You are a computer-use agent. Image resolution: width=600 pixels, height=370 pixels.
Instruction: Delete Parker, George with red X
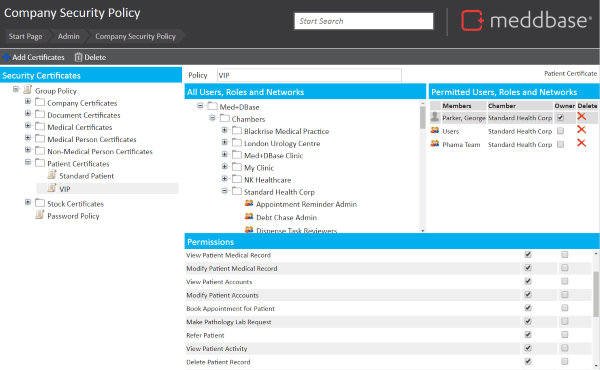point(581,116)
